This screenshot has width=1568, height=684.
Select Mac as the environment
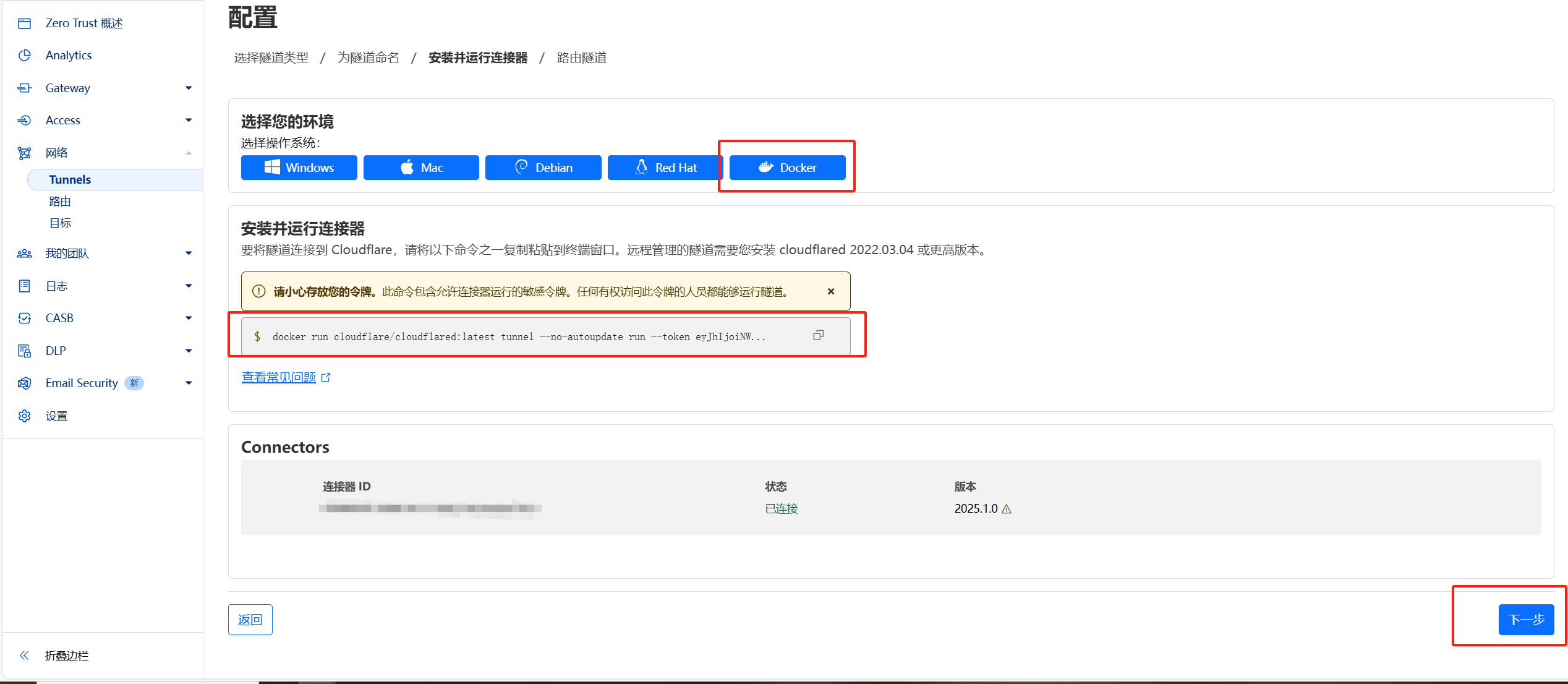421,167
